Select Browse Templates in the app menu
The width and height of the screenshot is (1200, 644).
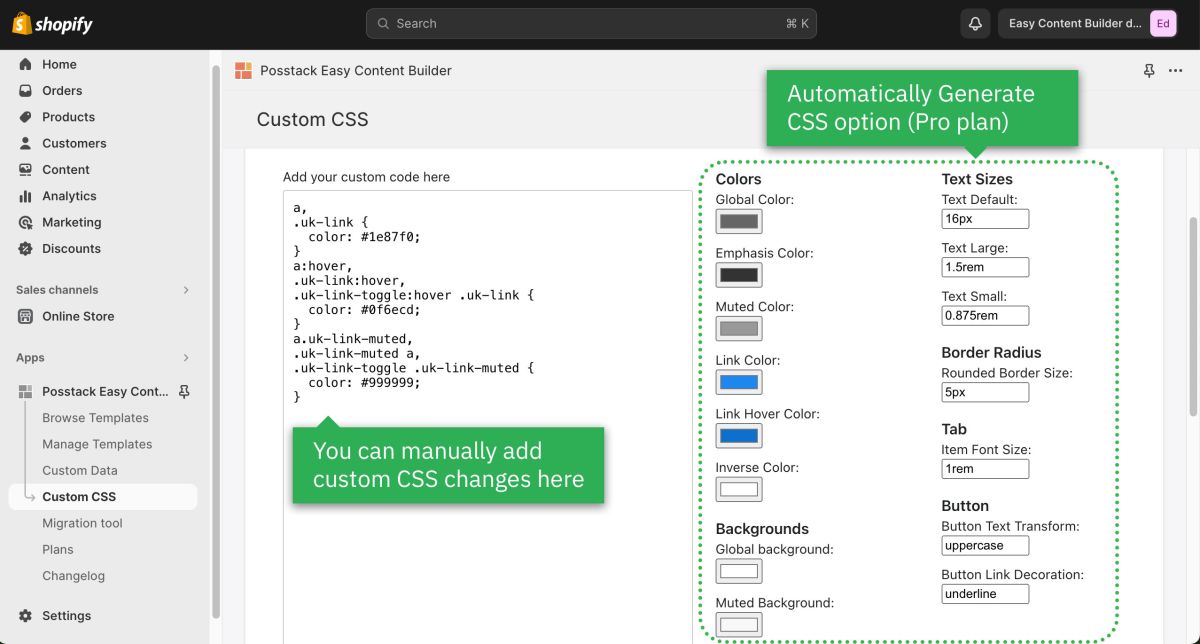(95, 417)
